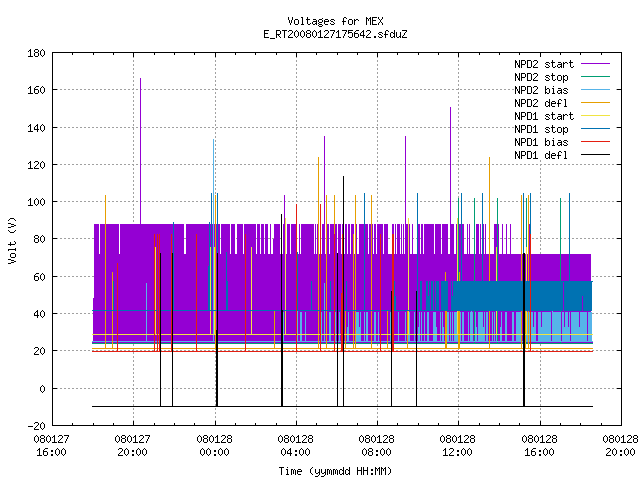
Task: Click the x-axis label 080128 16:00
Action: [540, 446]
